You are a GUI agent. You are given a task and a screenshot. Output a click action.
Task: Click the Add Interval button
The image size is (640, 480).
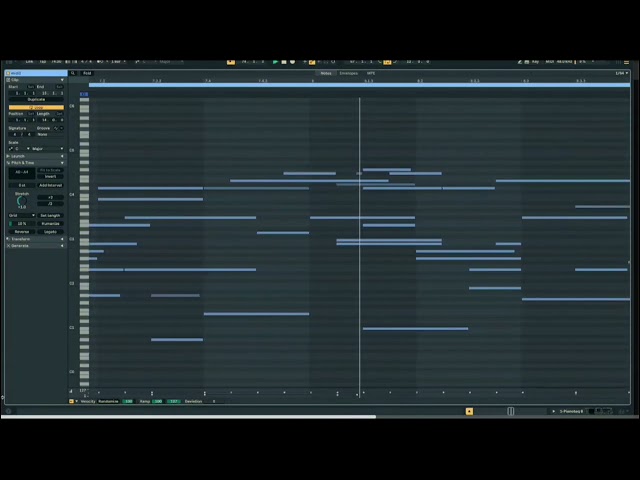click(x=50, y=185)
